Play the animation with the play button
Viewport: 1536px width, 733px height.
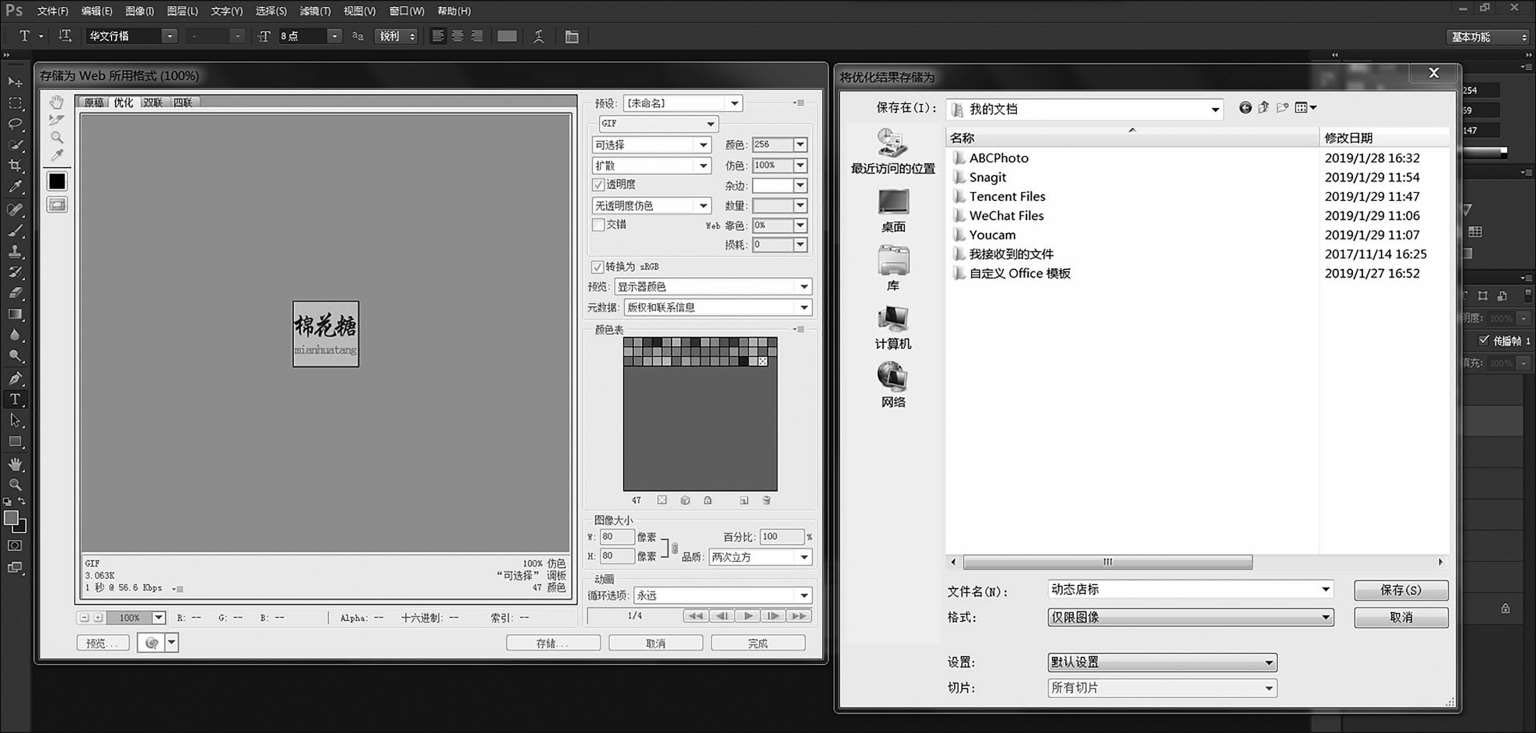point(748,616)
